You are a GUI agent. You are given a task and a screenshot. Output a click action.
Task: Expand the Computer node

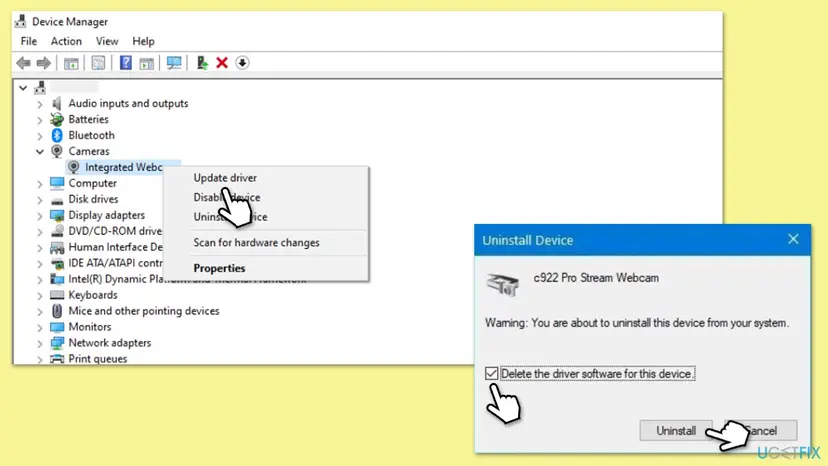40,184
